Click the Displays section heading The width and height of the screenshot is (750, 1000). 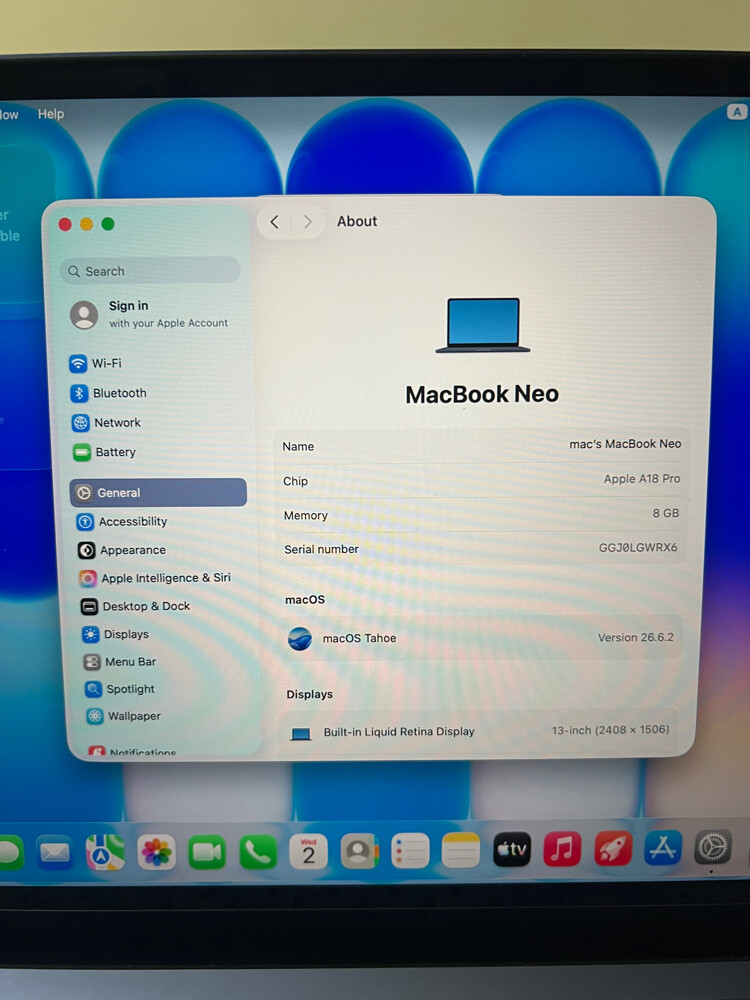tap(309, 694)
